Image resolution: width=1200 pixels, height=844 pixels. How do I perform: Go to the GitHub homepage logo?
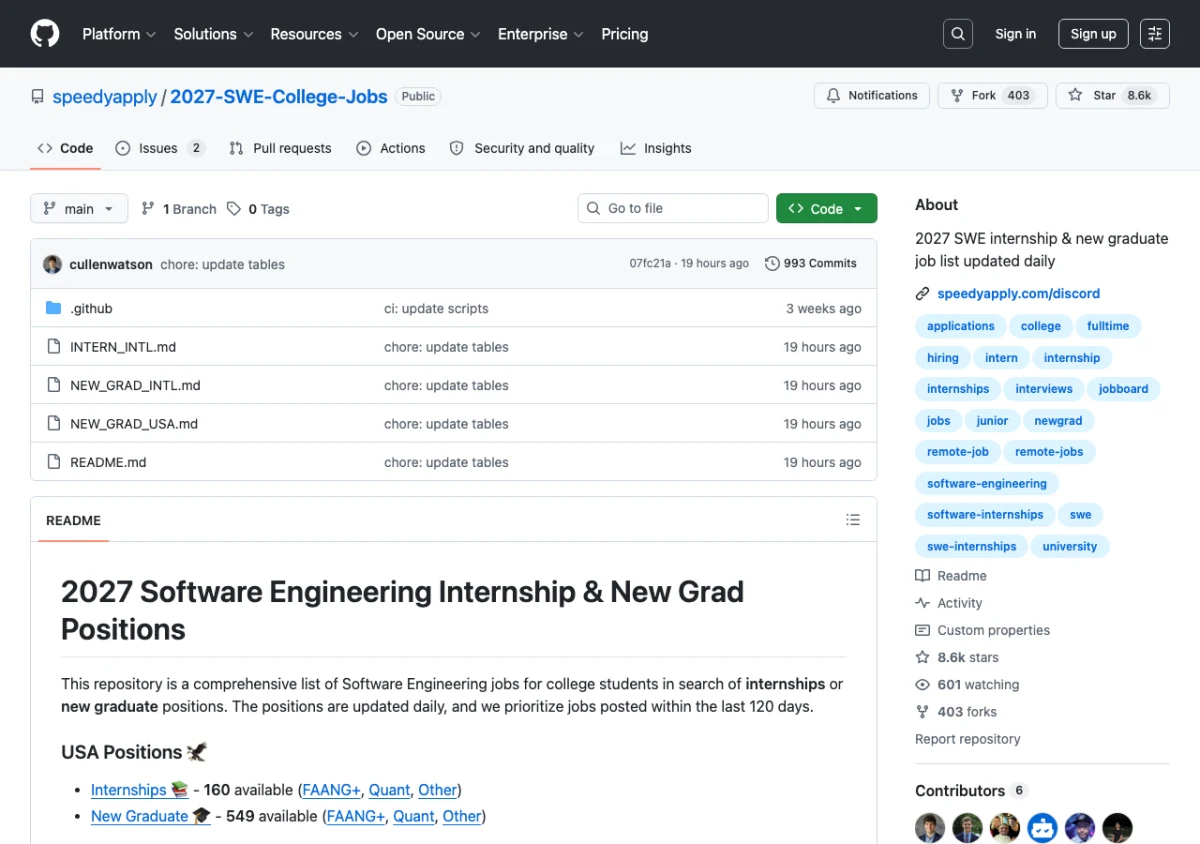[45, 34]
